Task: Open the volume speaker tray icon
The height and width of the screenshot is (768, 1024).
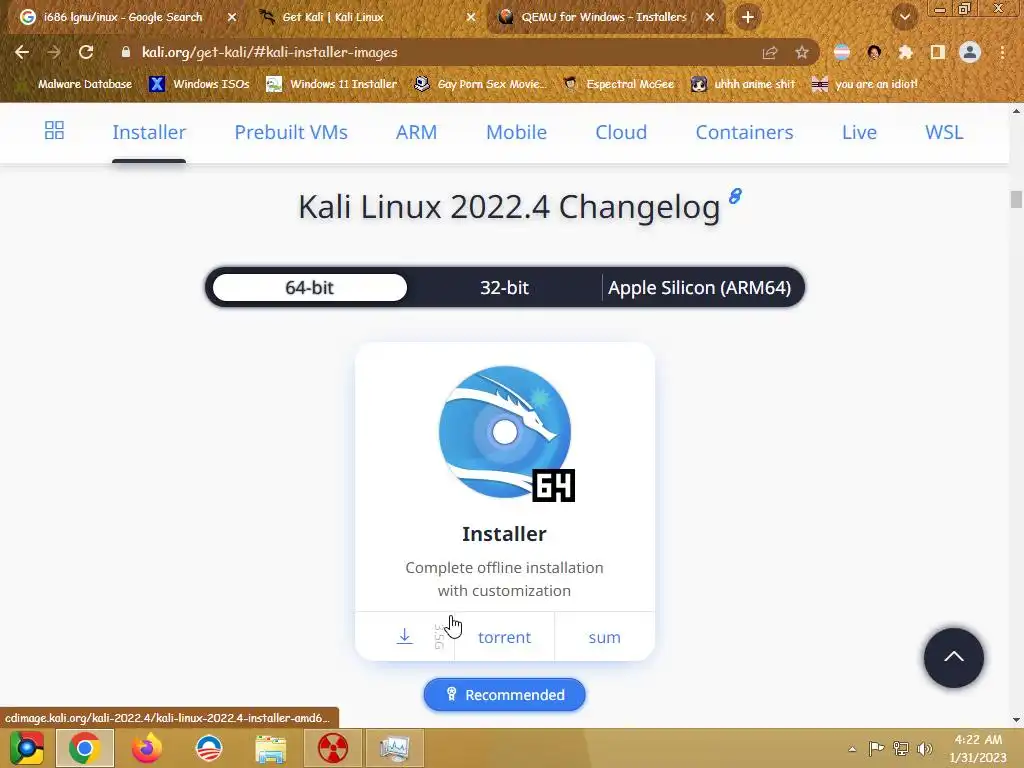Action: click(x=925, y=748)
